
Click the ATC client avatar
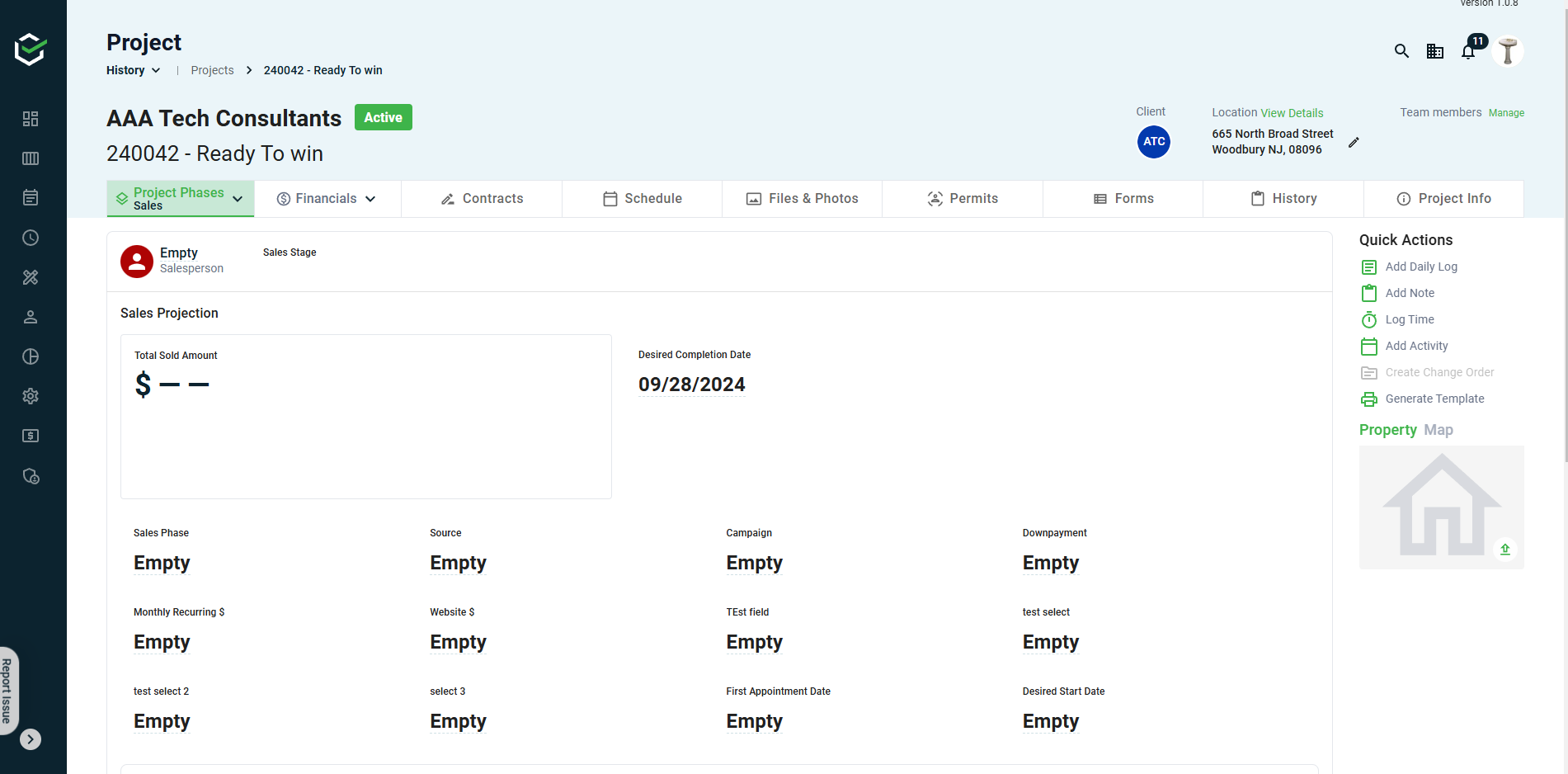pos(1154,142)
